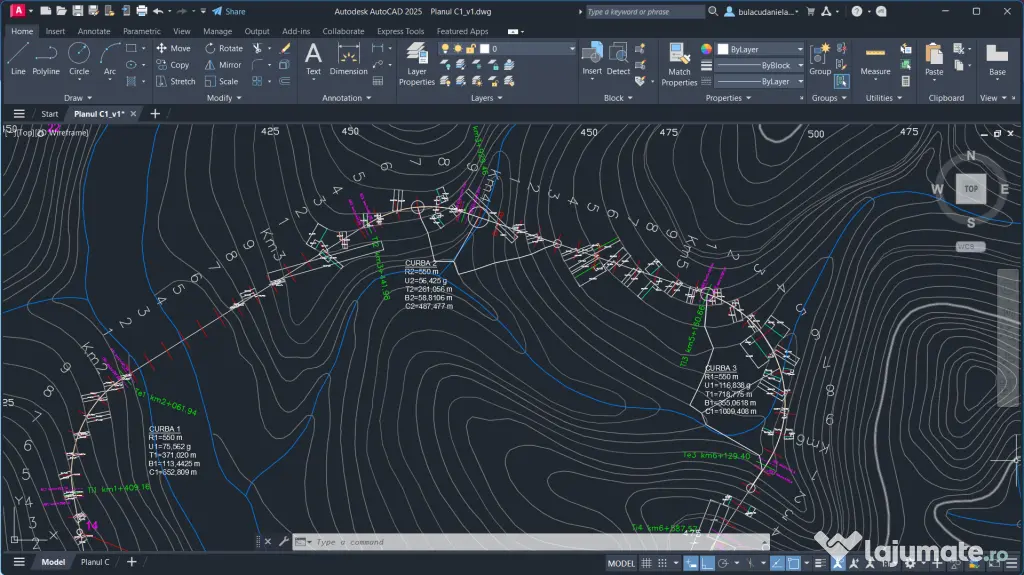This screenshot has height=575, width=1024.
Task: Expand the Utilities panel
Action: click(884, 98)
